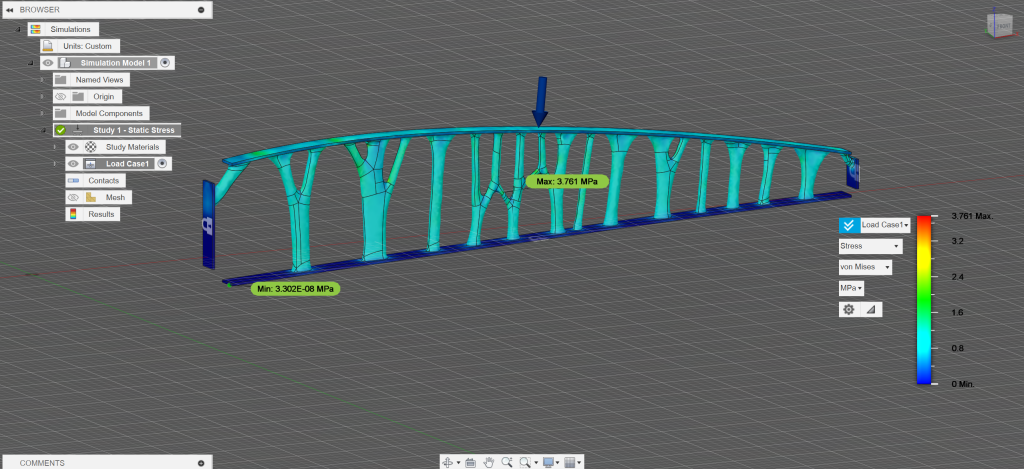
Task: Change units using the MPa dropdown
Action: point(852,288)
